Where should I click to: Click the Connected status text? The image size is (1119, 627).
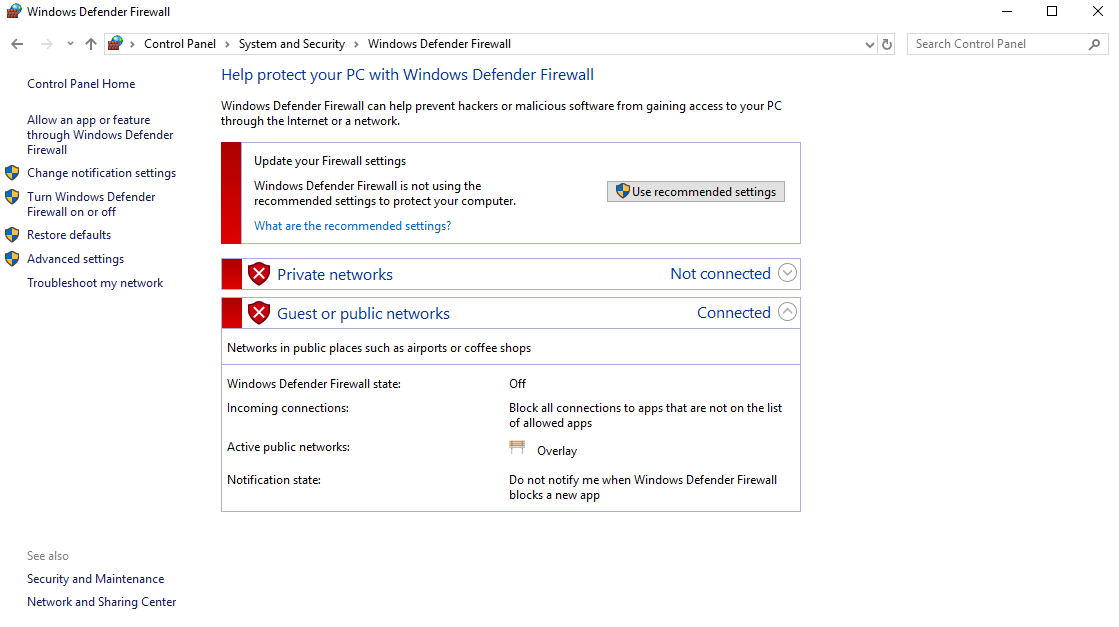tap(734, 312)
